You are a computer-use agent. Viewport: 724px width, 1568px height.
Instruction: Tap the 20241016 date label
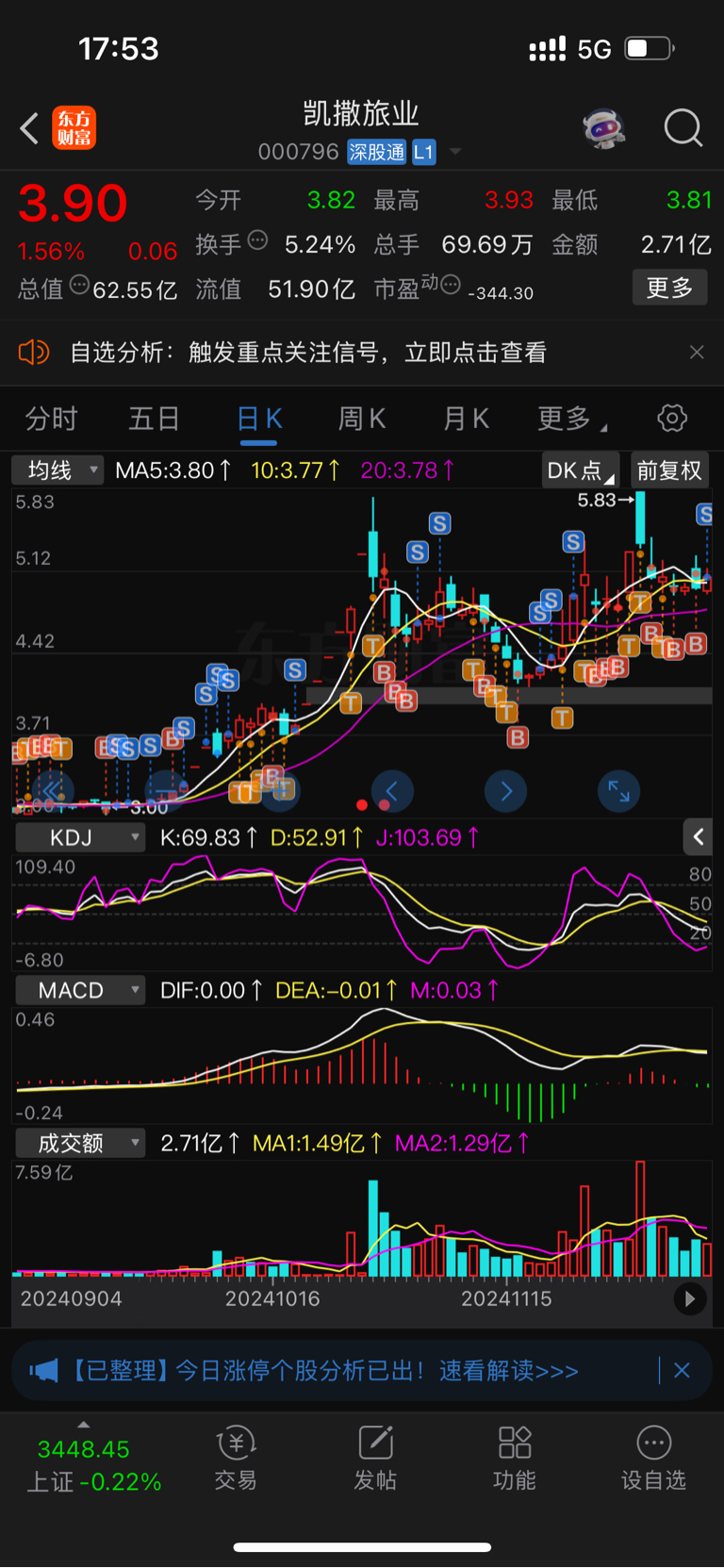click(272, 1298)
